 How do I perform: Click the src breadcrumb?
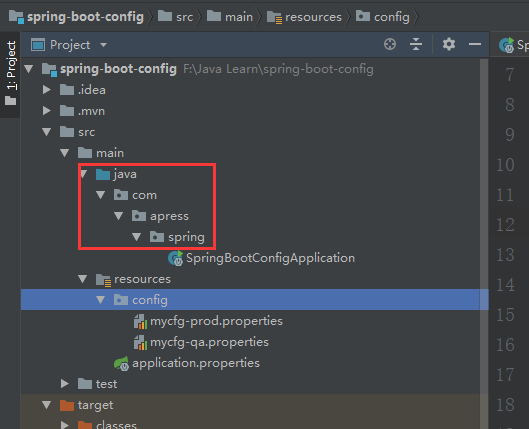click(x=175, y=17)
